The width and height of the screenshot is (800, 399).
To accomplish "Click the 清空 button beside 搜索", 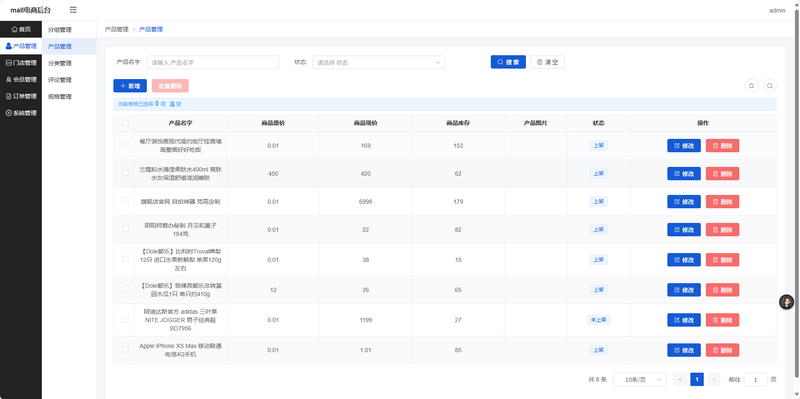I will 547,62.
